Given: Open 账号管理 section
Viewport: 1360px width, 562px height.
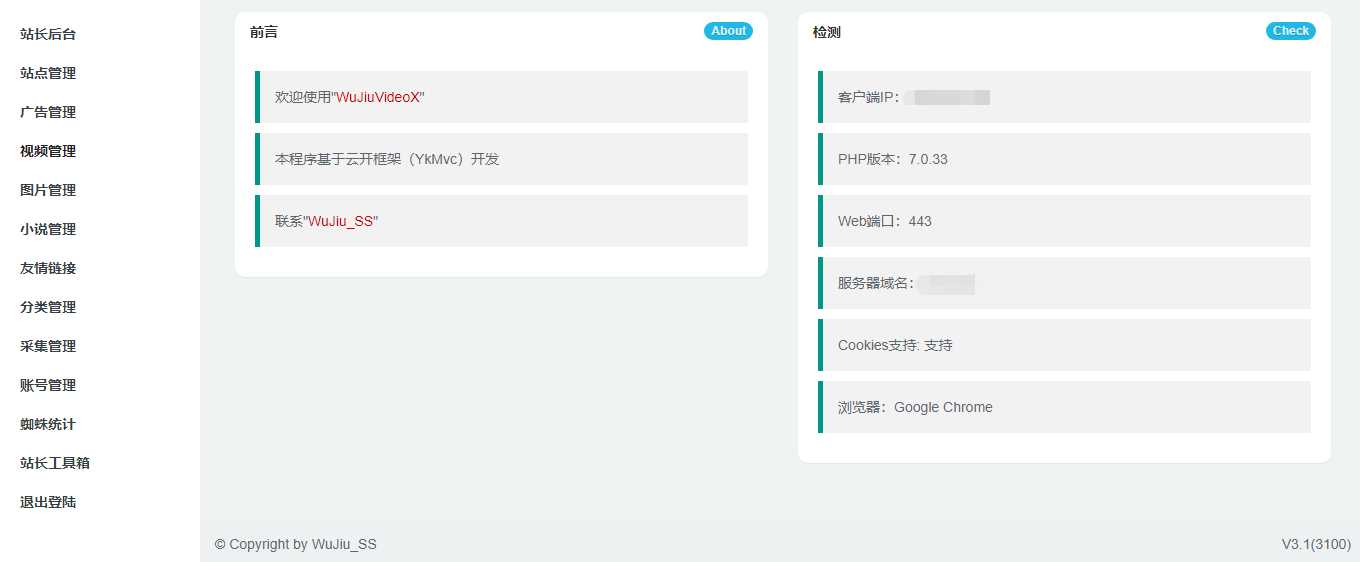Looking at the screenshot, I should (48, 385).
